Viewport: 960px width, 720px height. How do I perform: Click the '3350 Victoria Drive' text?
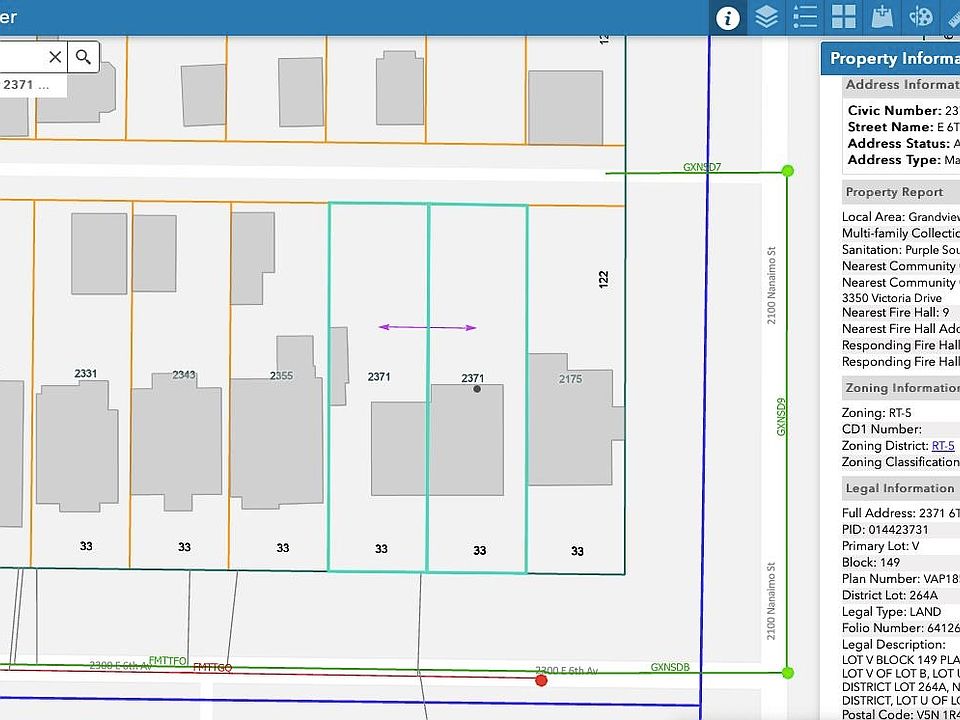(891, 298)
